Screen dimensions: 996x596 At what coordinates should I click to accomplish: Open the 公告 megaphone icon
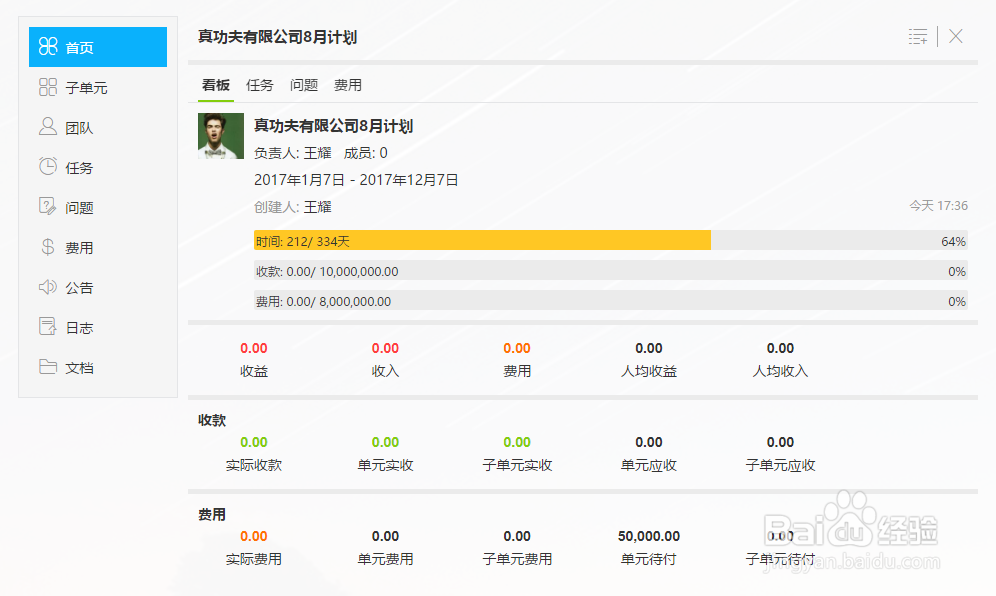(x=48, y=287)
